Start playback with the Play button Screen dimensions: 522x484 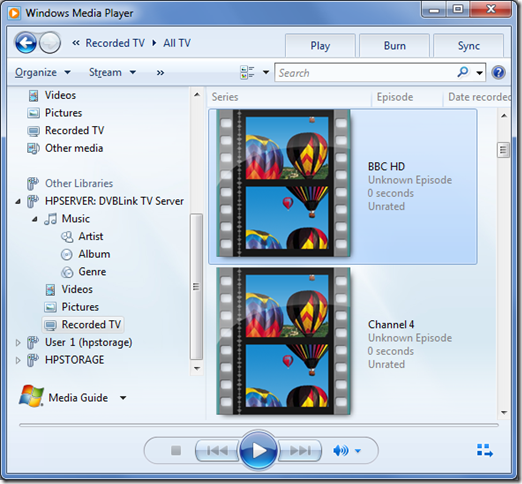coord(258,450)
